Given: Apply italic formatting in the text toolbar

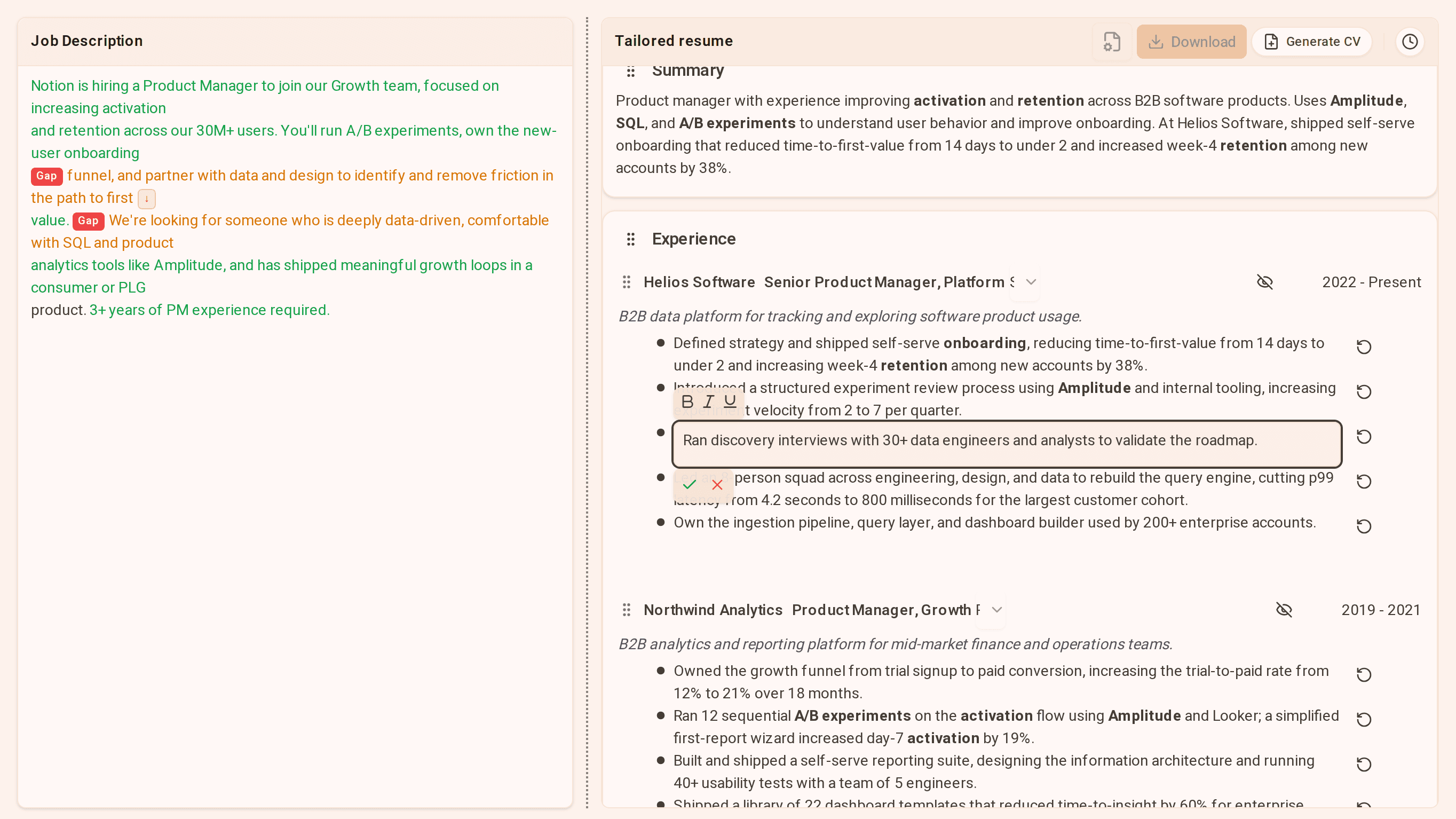Looking at the screenshot, I should 708,402.
